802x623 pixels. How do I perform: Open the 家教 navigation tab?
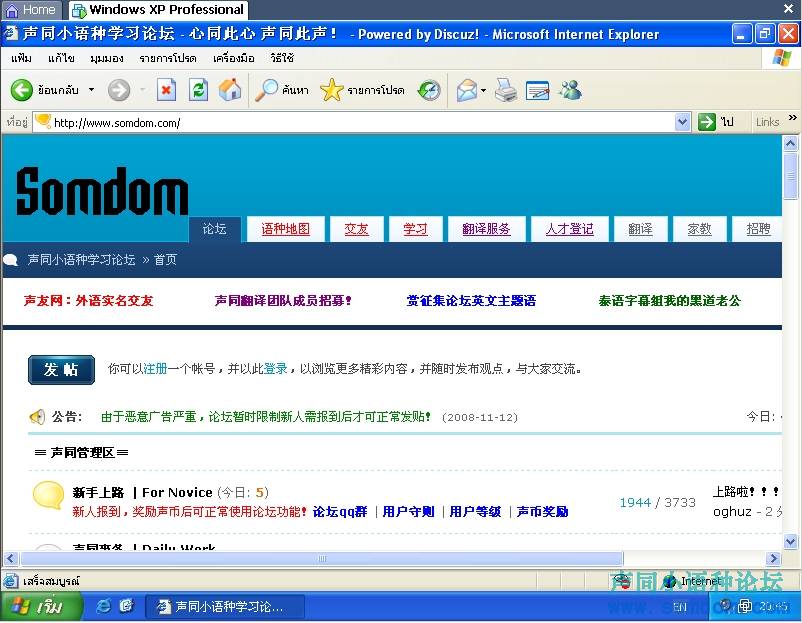tap(699, 229)
